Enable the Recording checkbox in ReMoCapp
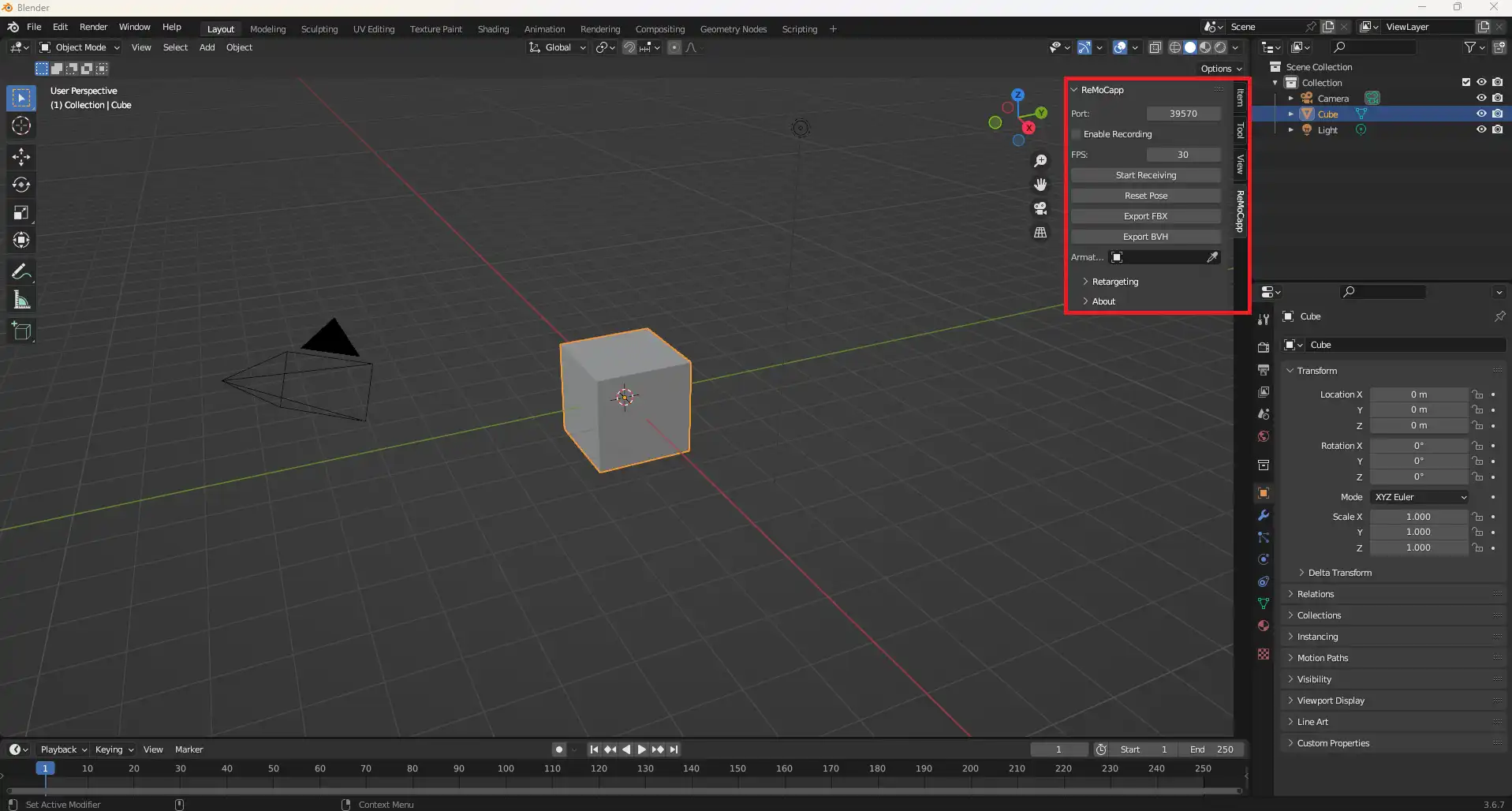 tap(1076, 134)
